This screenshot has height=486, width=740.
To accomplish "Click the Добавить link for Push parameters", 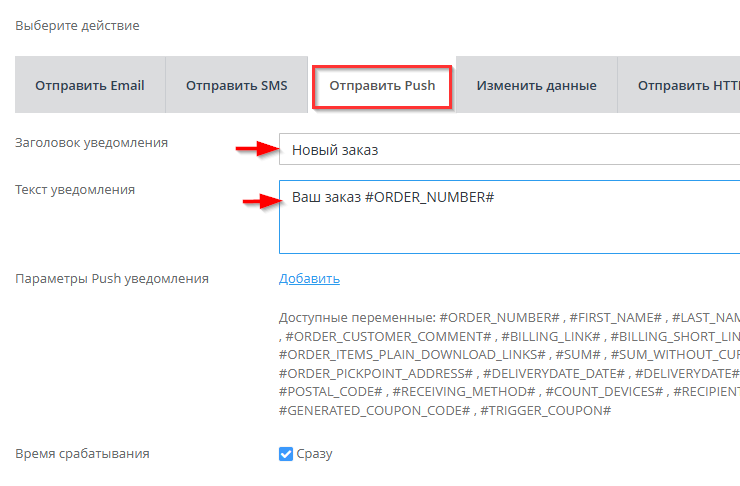I will [x=309, y=279].
